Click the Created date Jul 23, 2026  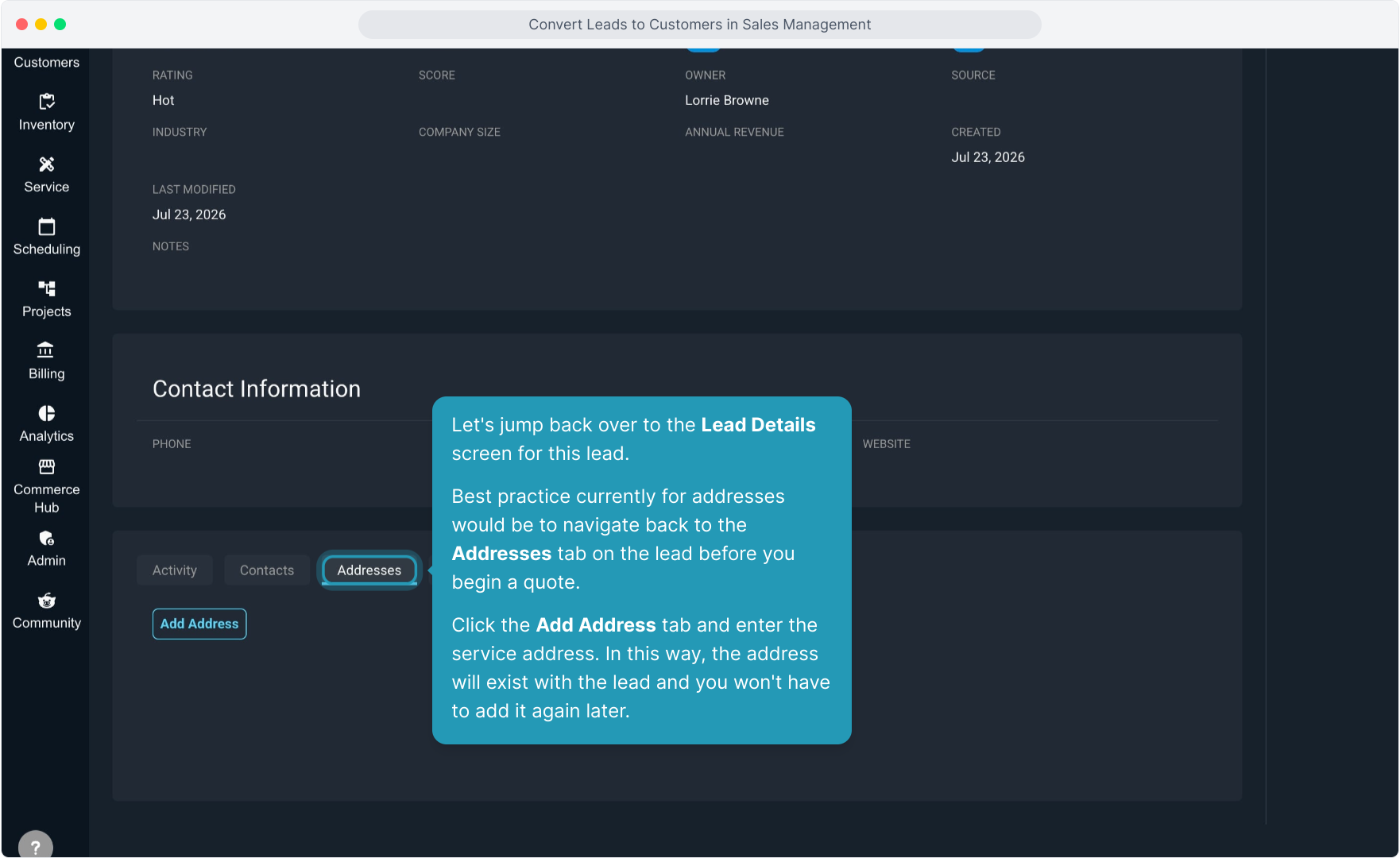click(x=988, y=157)
